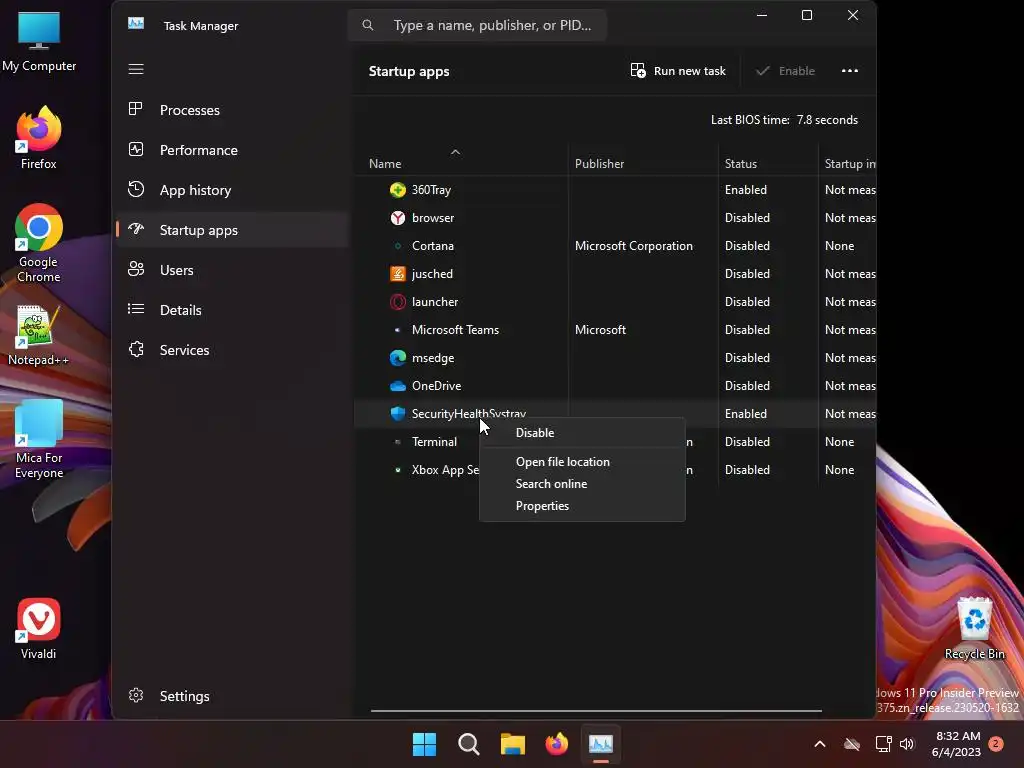Viewport: 1024px width, 768px height.
Task: Click the Mica For Everyone desktop icon
Action: click(x=39, y=440)
